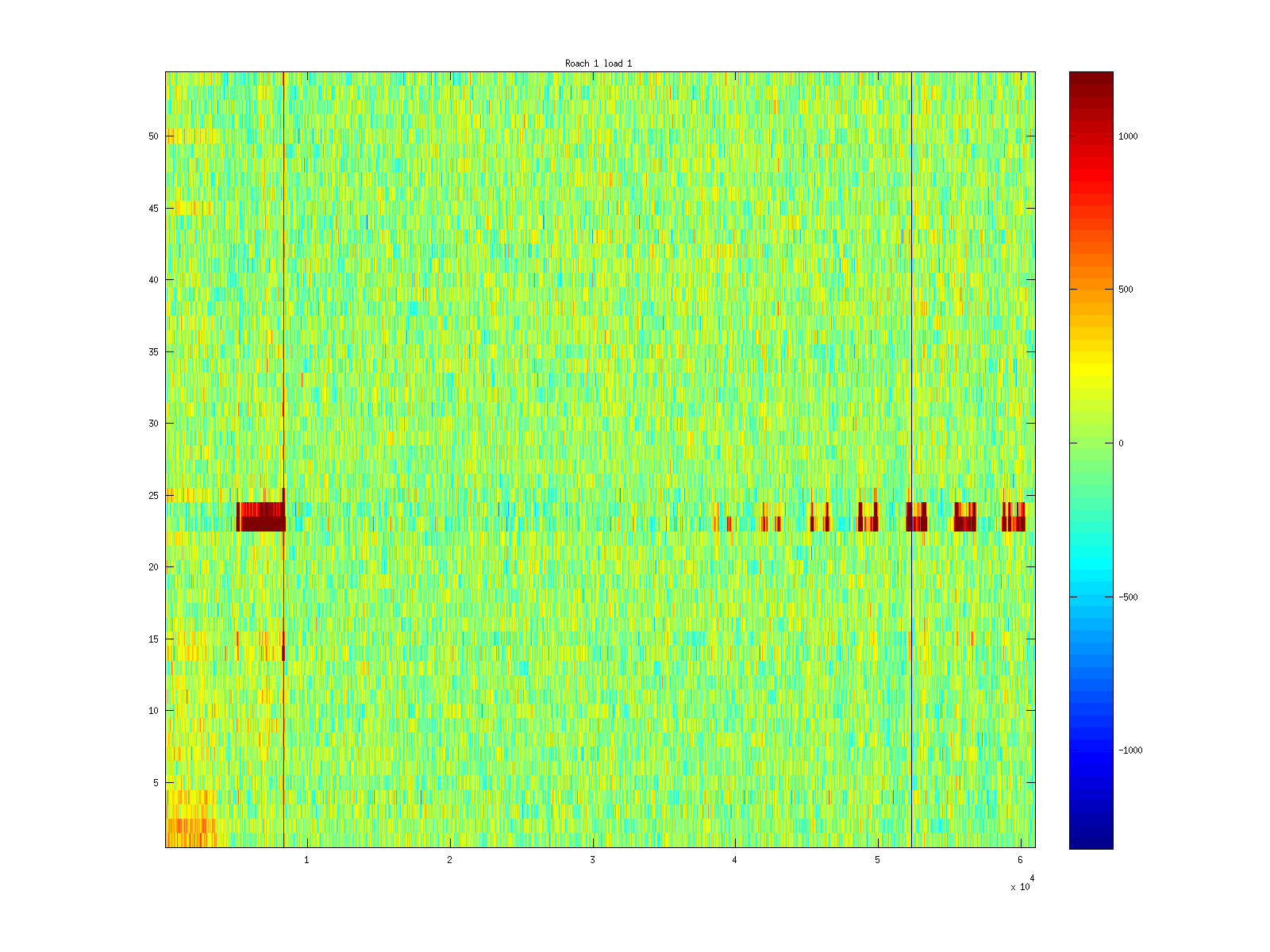Viewport: 1270px width, 952px height.
Task: Click the y-axis tick label 50
Action: point(153,136)
